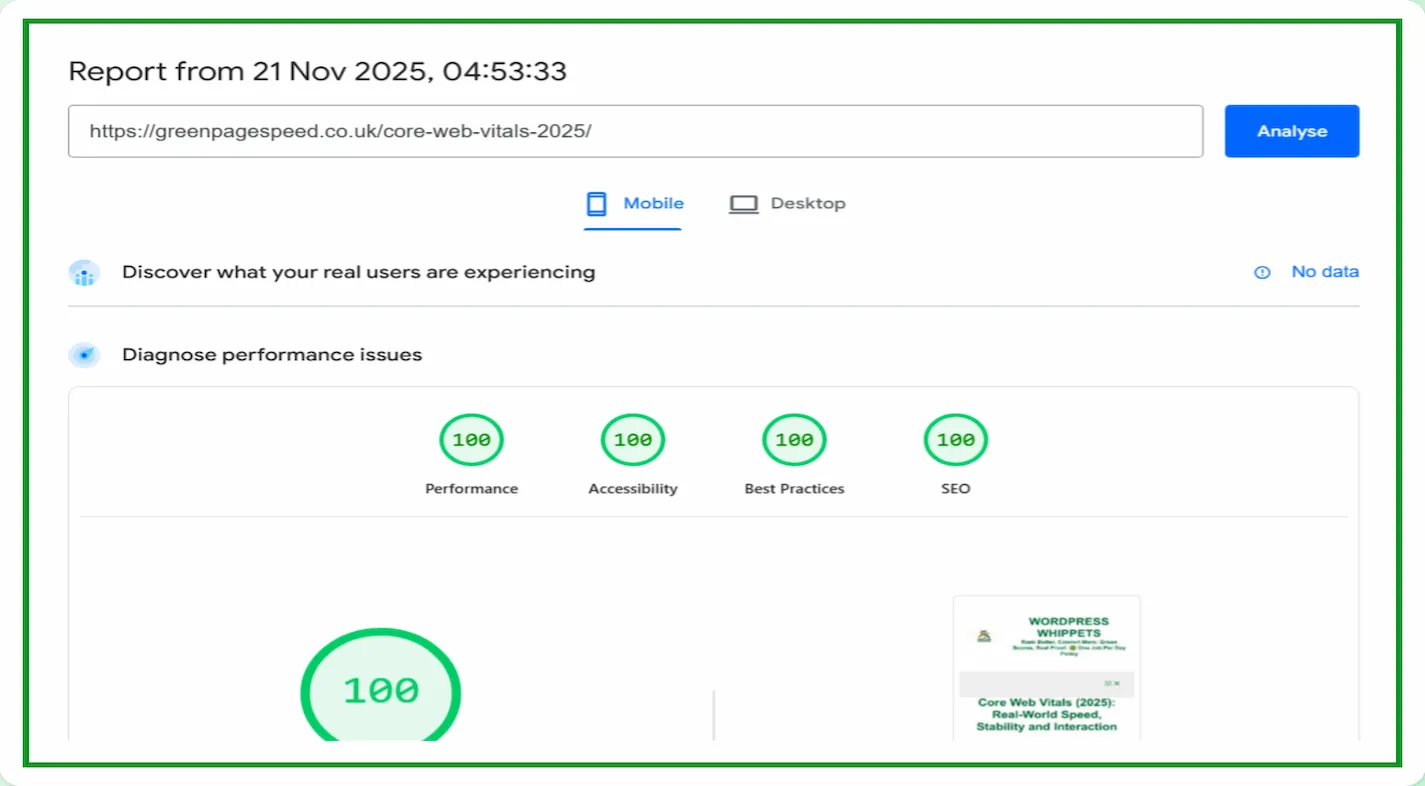Click the whippet logo in page preview
This screenshot has width=1425, height=786.
pyautogui.click(x=984, y=636)
